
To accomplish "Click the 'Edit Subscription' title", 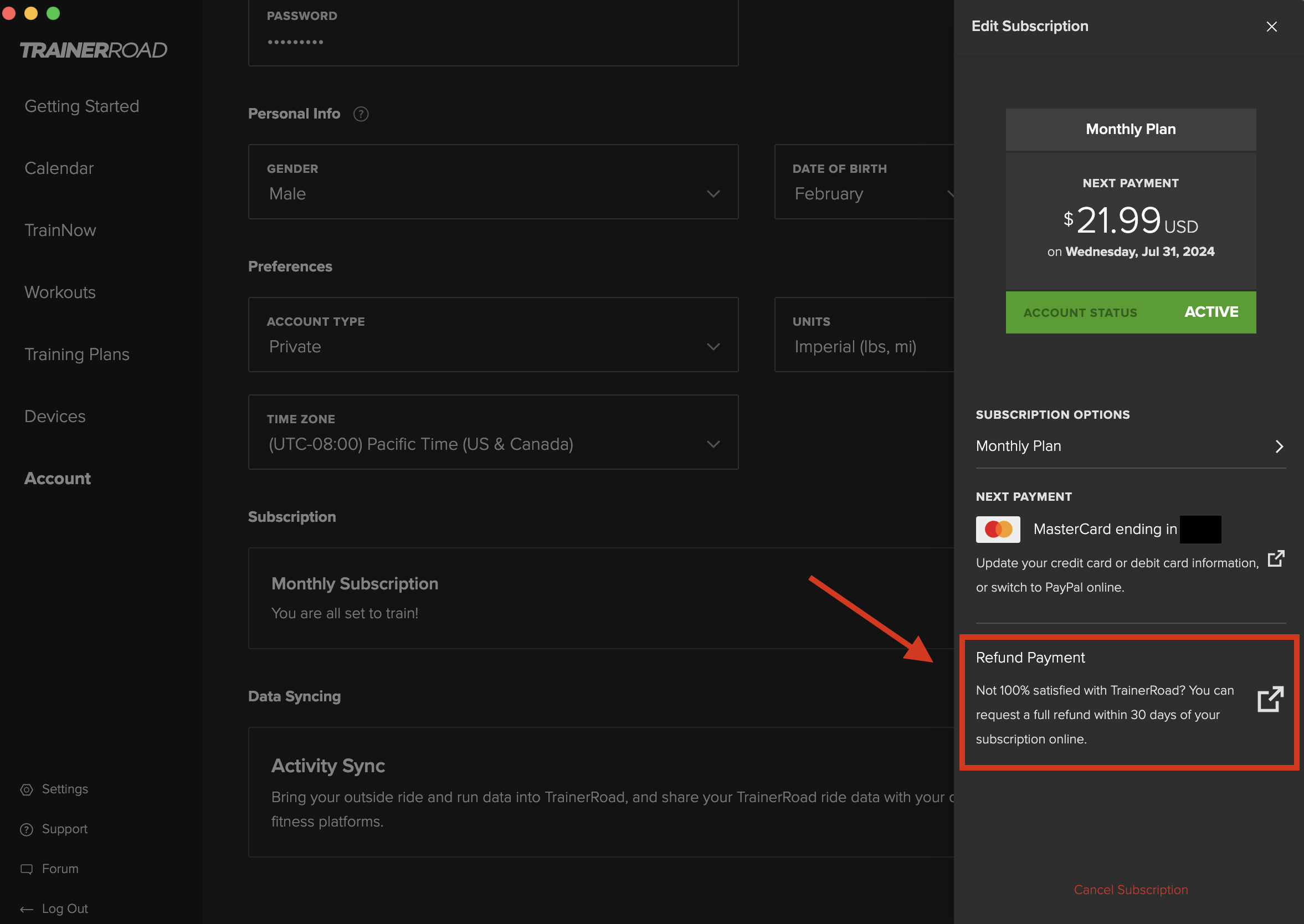I will 1030,26.
